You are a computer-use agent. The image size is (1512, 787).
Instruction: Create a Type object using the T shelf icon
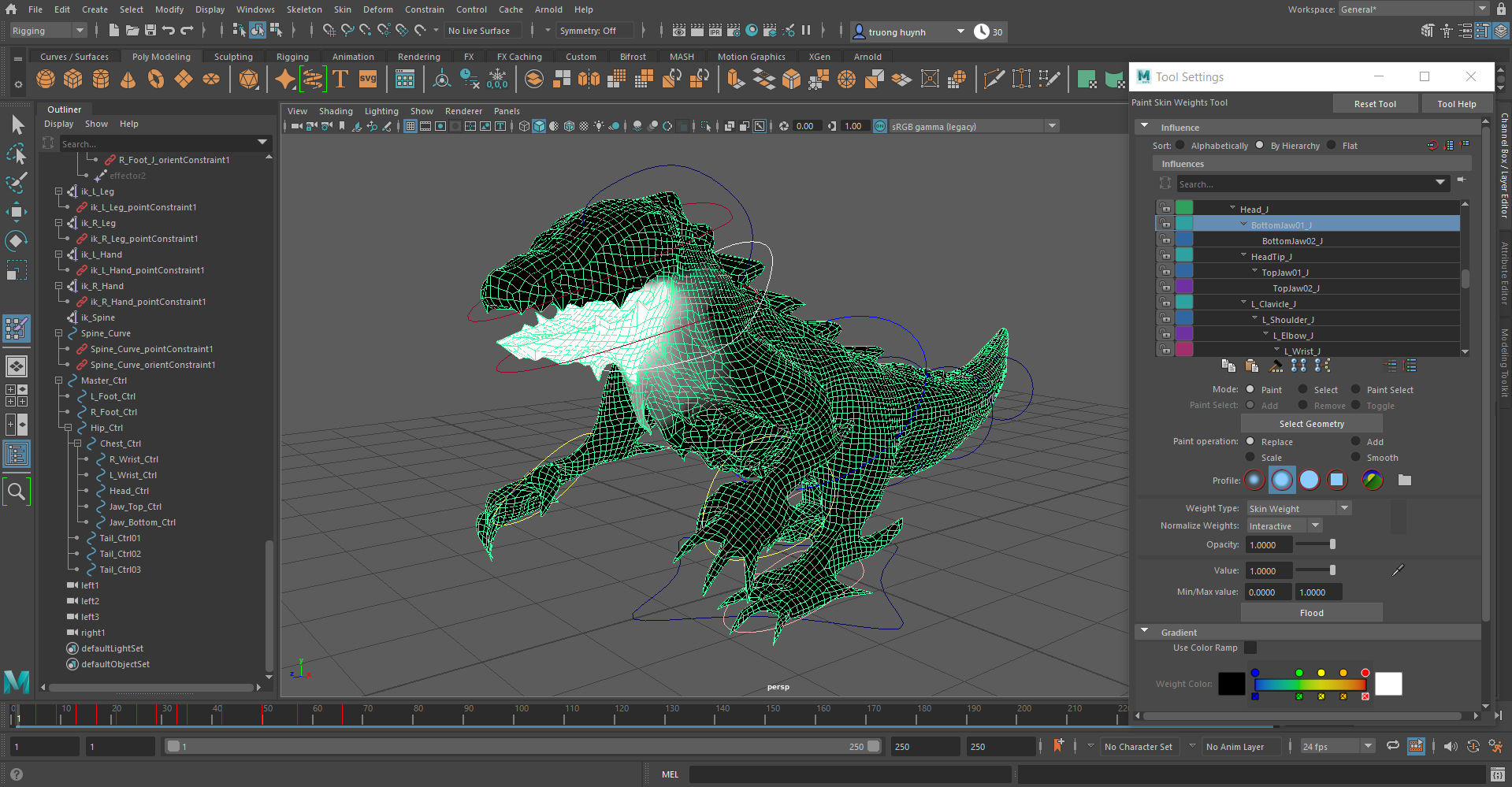pos(340,79)
